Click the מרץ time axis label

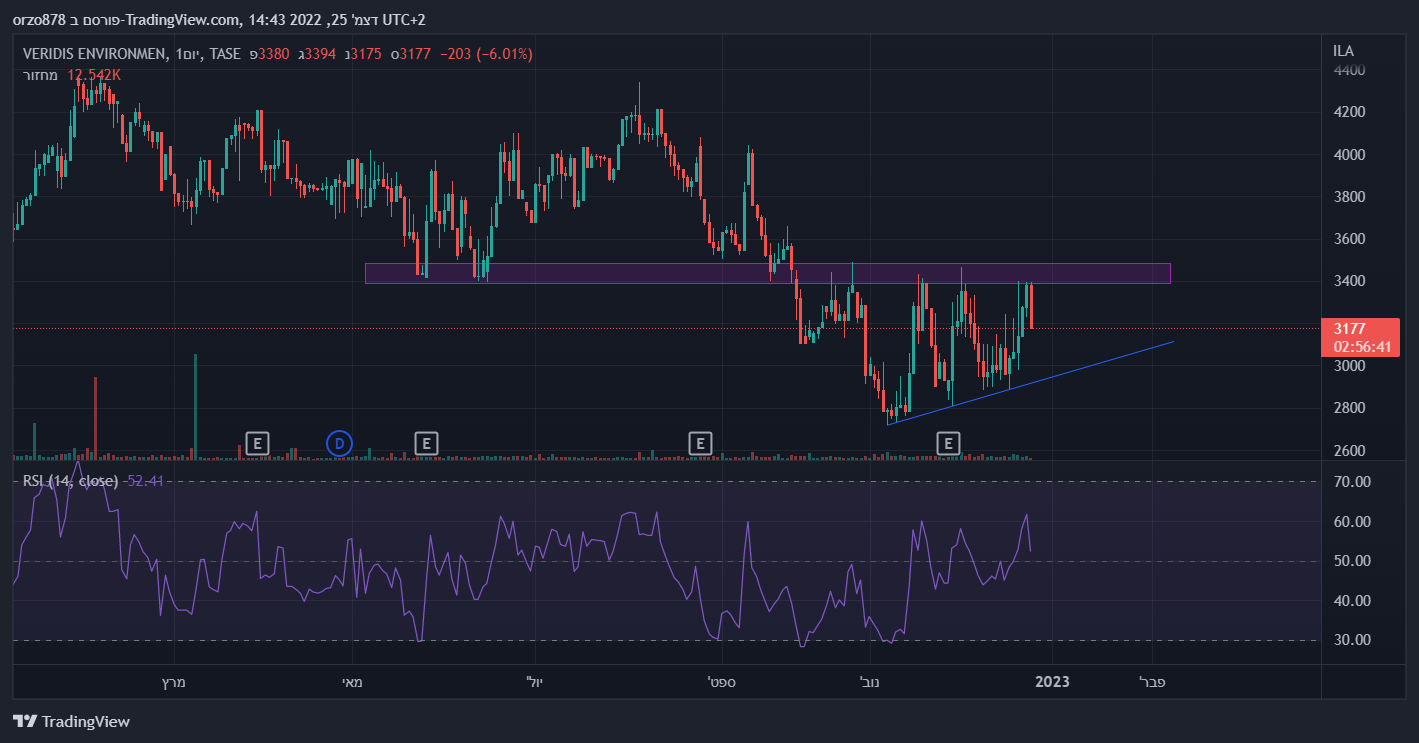point(174,682)
